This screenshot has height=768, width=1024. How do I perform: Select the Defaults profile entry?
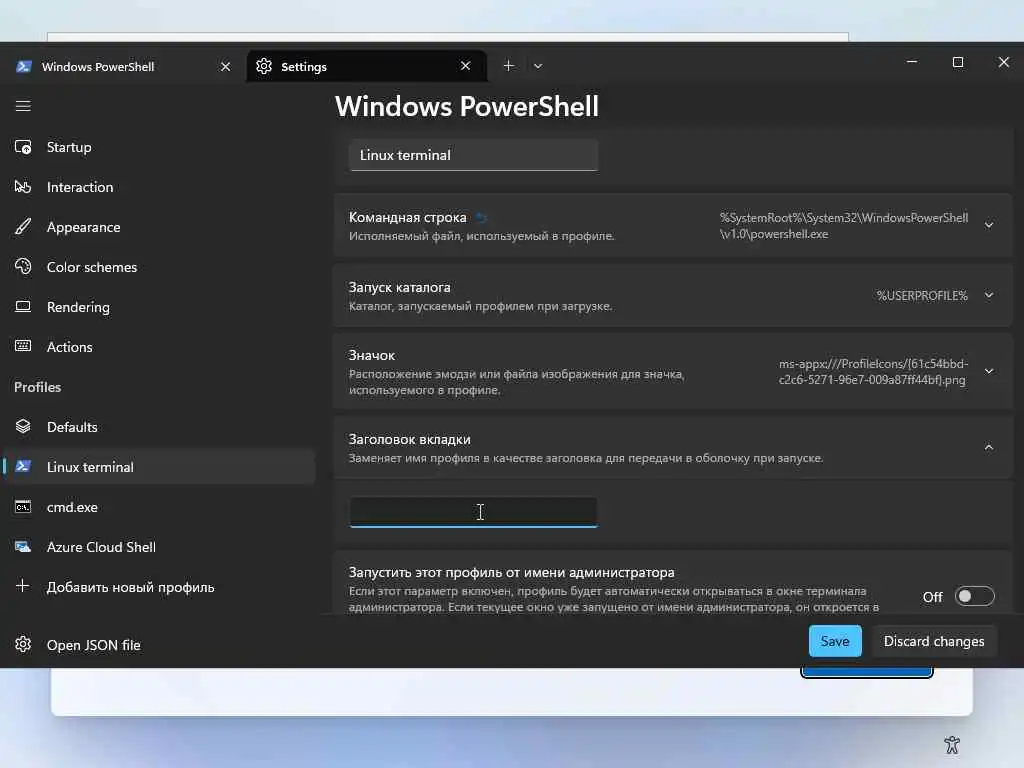tap(159, 426)
